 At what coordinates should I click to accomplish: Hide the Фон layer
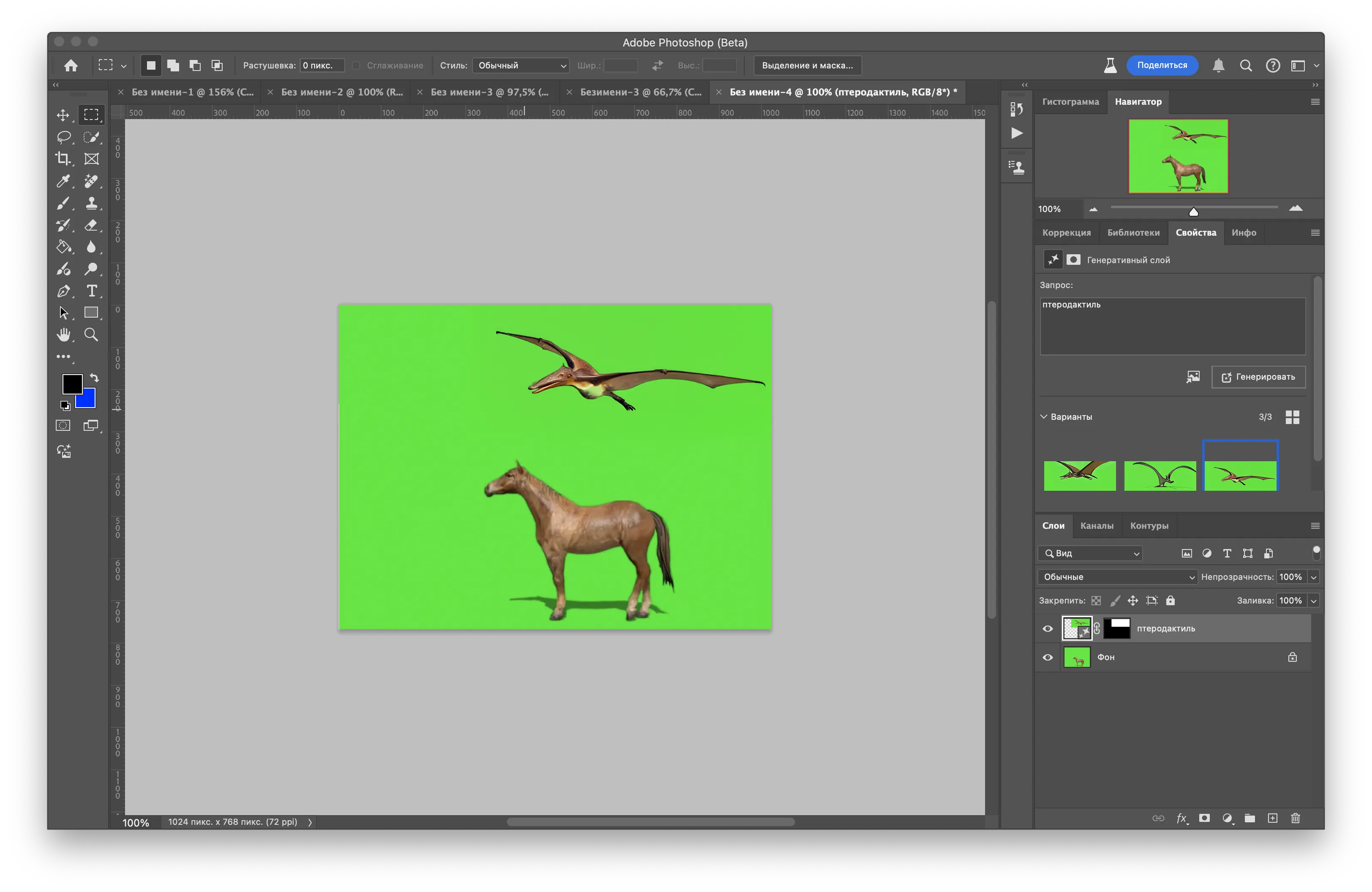(1048, 658)
